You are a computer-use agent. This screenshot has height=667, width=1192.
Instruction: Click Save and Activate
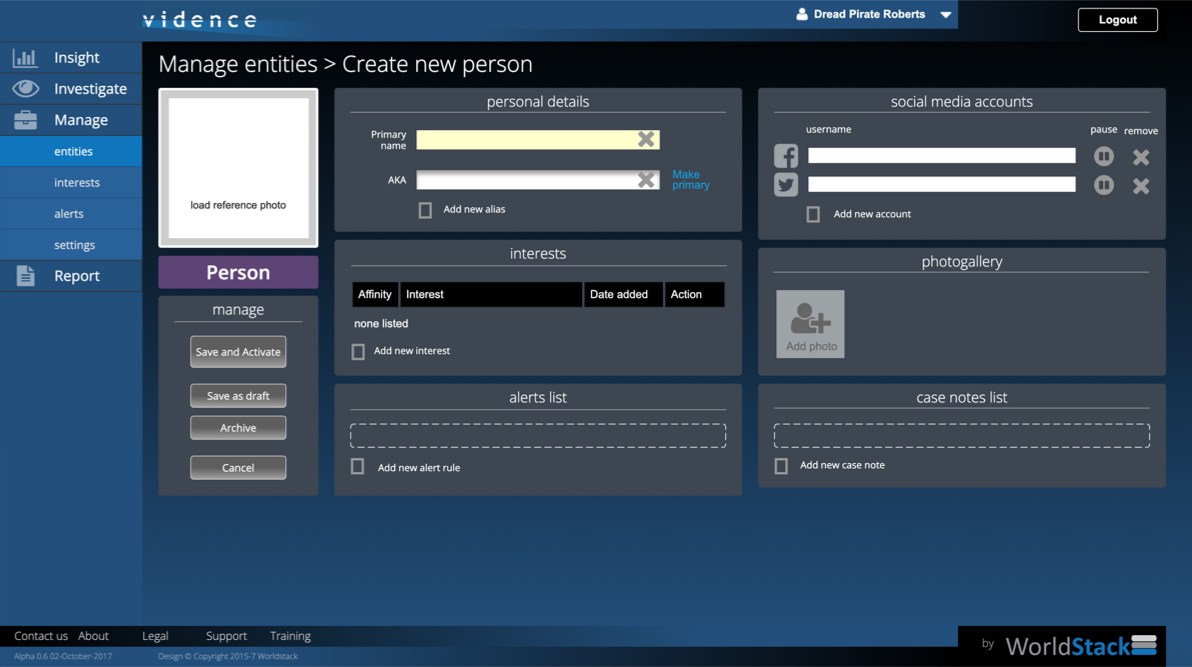[238, 351]
